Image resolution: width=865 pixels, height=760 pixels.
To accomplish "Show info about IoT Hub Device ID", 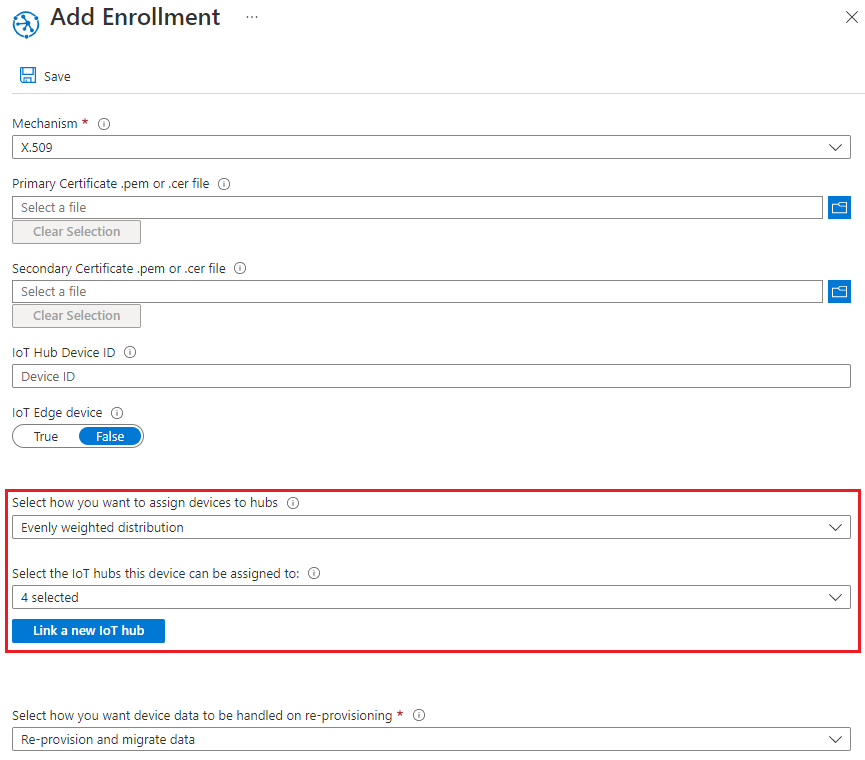I will (x=130, y=352).
